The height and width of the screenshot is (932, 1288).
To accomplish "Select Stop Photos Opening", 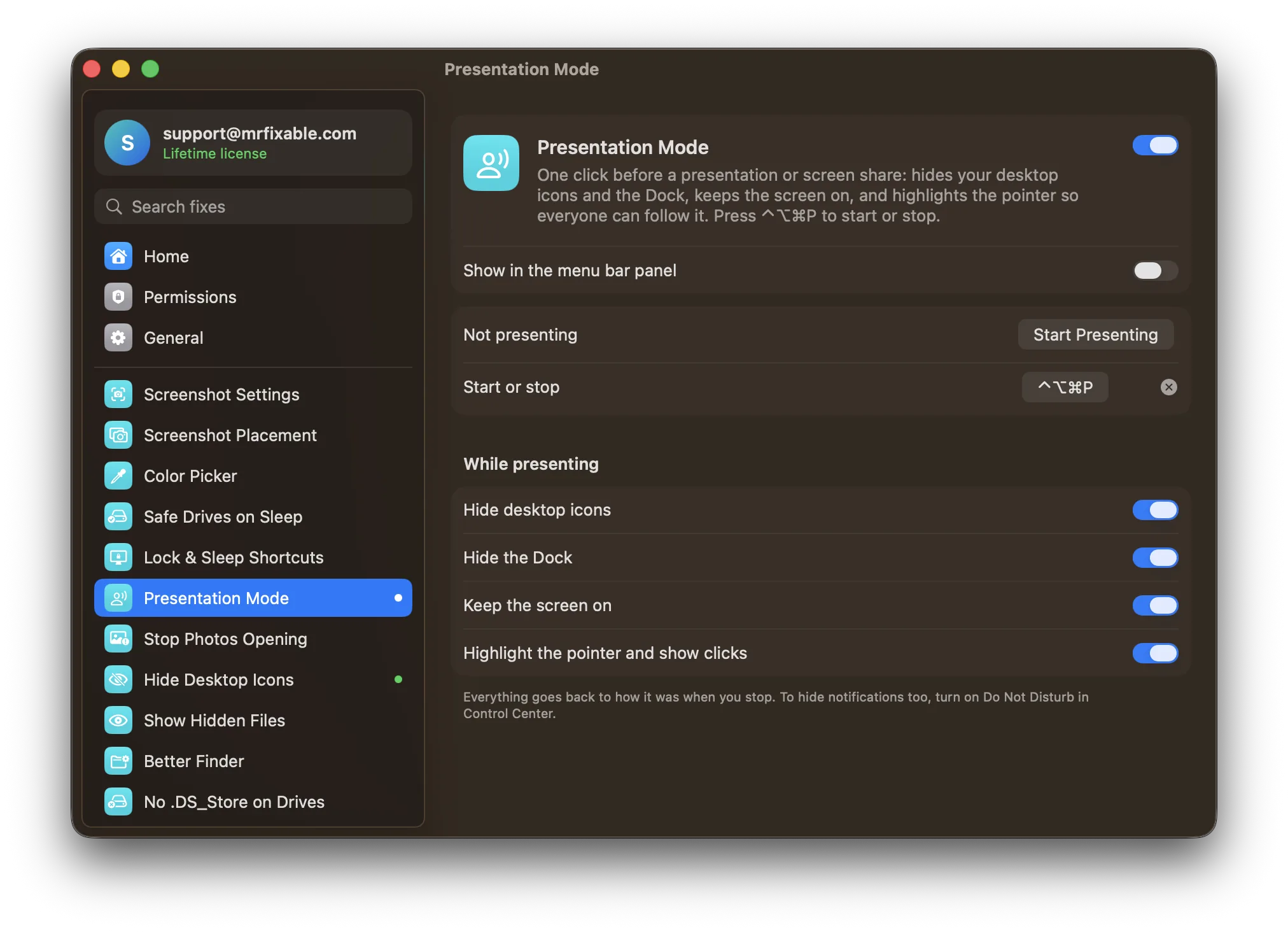I will point(253,639).
